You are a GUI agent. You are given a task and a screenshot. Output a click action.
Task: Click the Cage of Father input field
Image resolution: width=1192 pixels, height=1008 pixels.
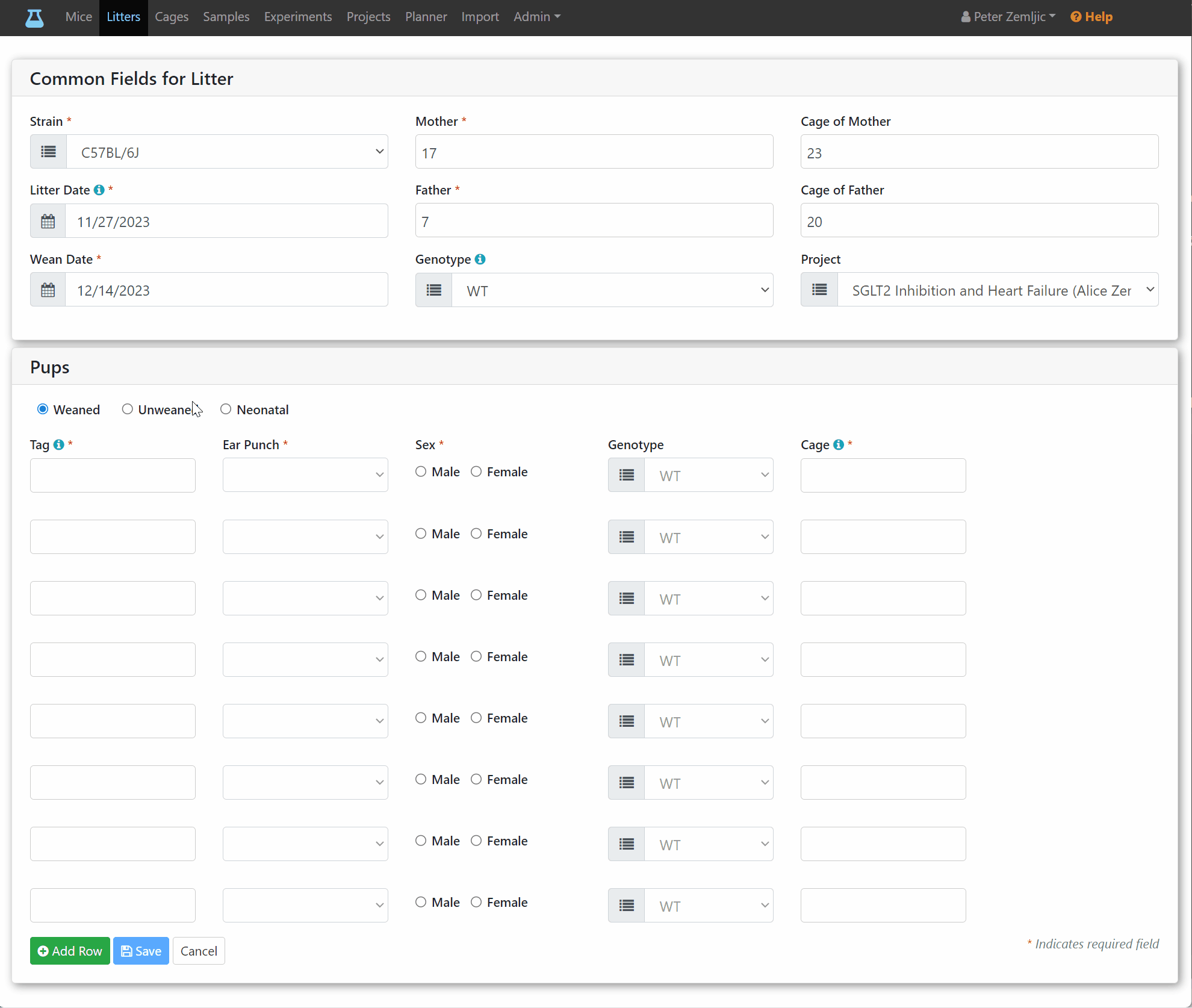click(x=979, y=220)
